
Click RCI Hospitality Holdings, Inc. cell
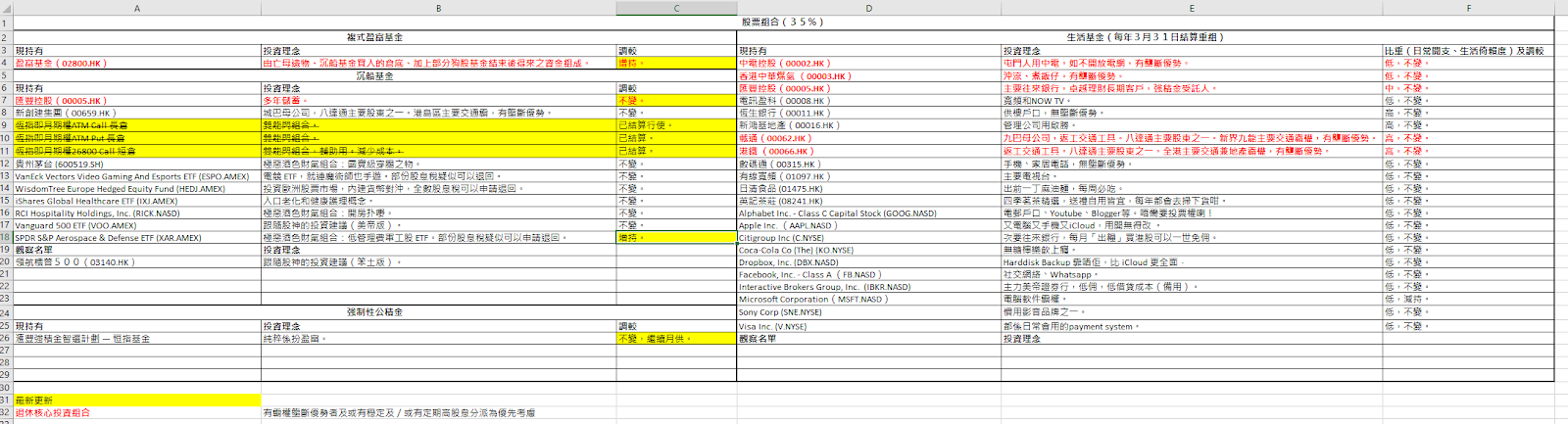[x=137, y=212]
